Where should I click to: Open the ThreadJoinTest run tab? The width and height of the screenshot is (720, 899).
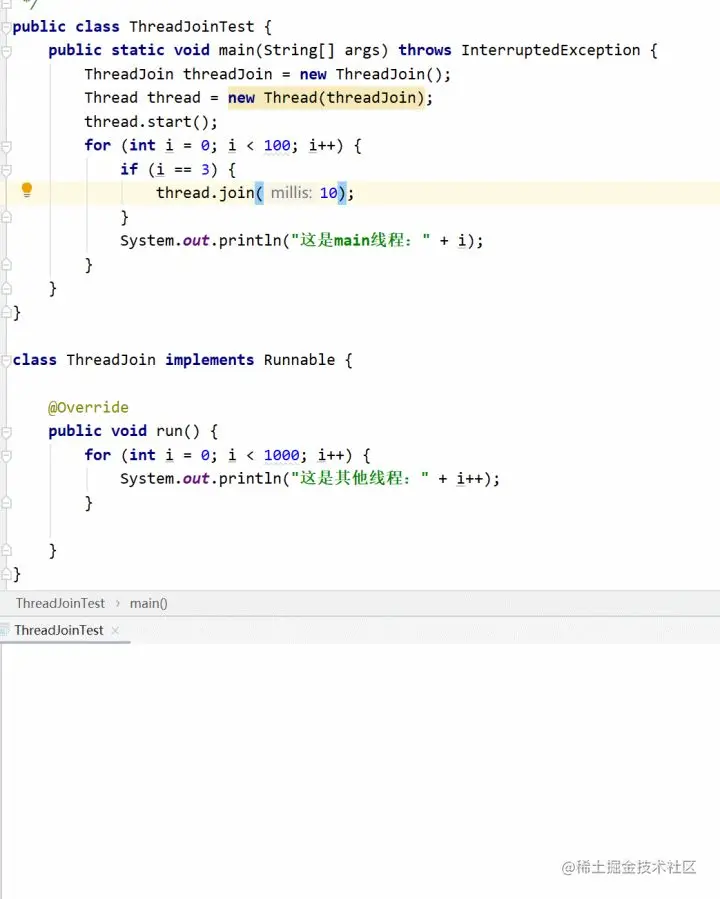pos(58,630)
